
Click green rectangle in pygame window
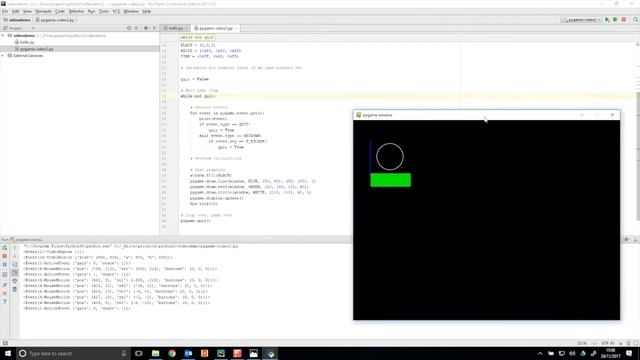(391, 180)
